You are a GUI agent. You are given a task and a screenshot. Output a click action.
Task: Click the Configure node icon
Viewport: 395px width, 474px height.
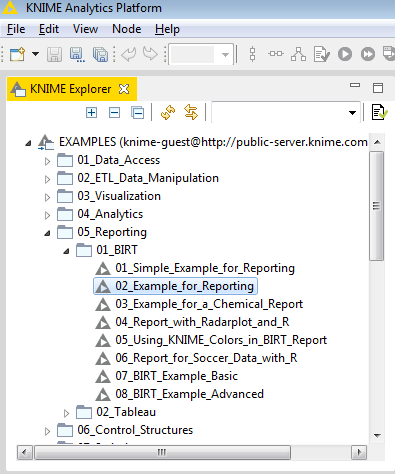[x=322, y=54]
